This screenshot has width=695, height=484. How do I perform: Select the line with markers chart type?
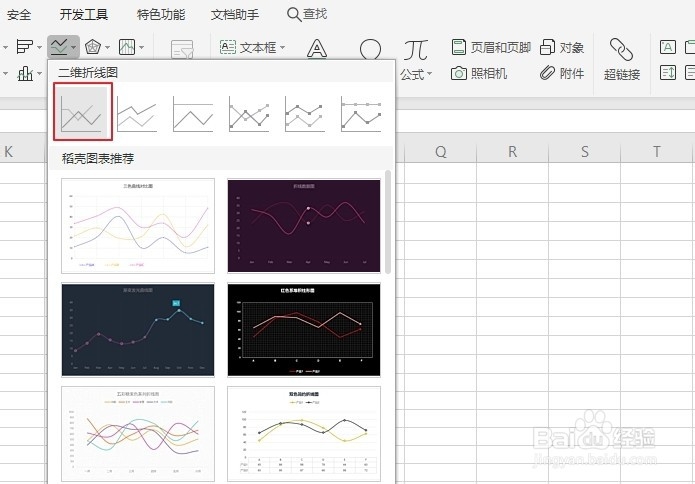(249, 114)
